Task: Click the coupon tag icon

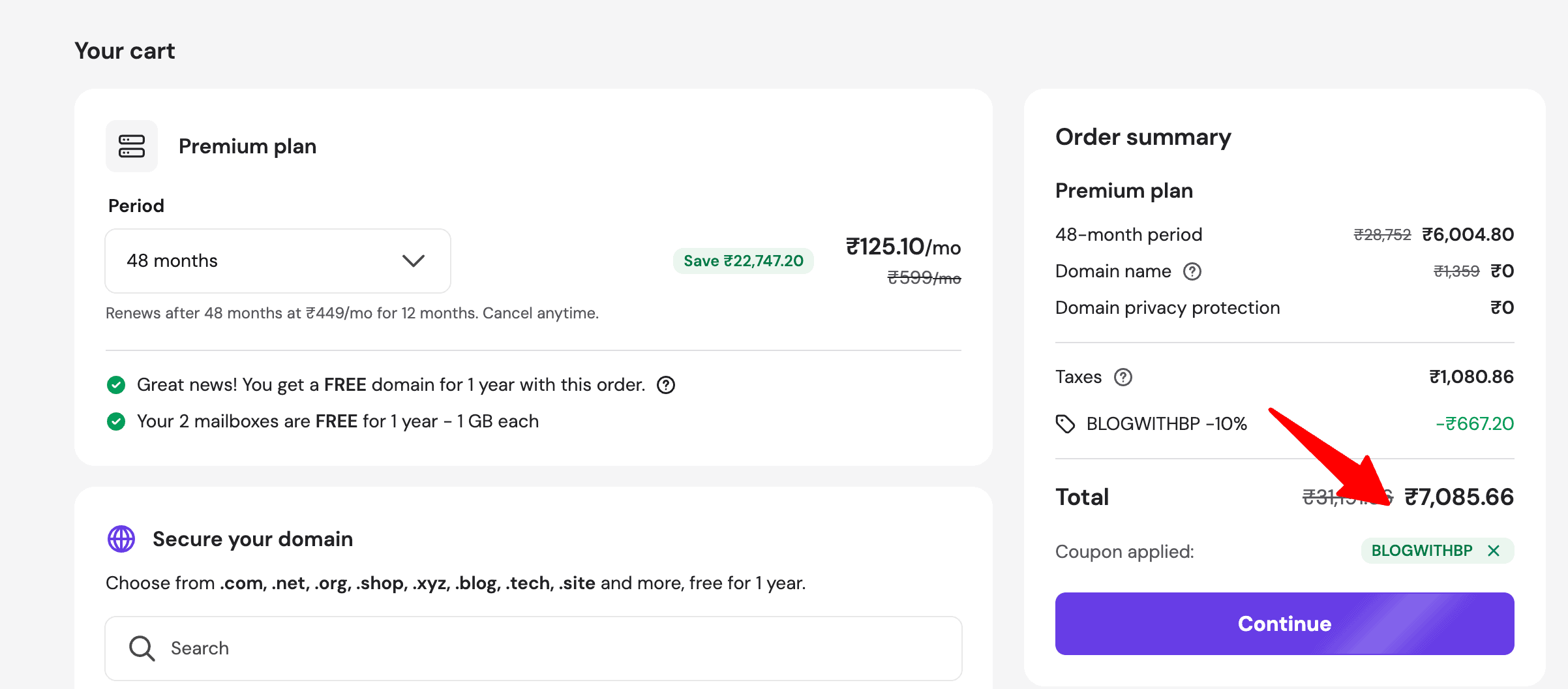Action: pyautogui.click(x=1065, y=424)
